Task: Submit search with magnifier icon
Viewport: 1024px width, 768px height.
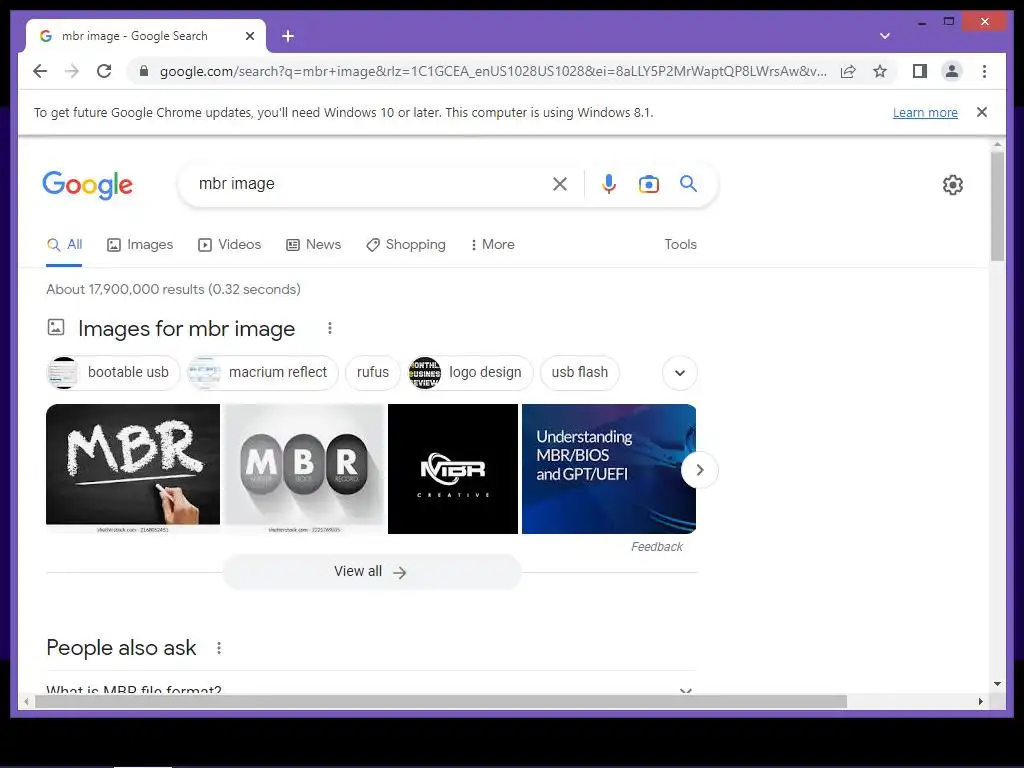Action: tap(688, 184)
